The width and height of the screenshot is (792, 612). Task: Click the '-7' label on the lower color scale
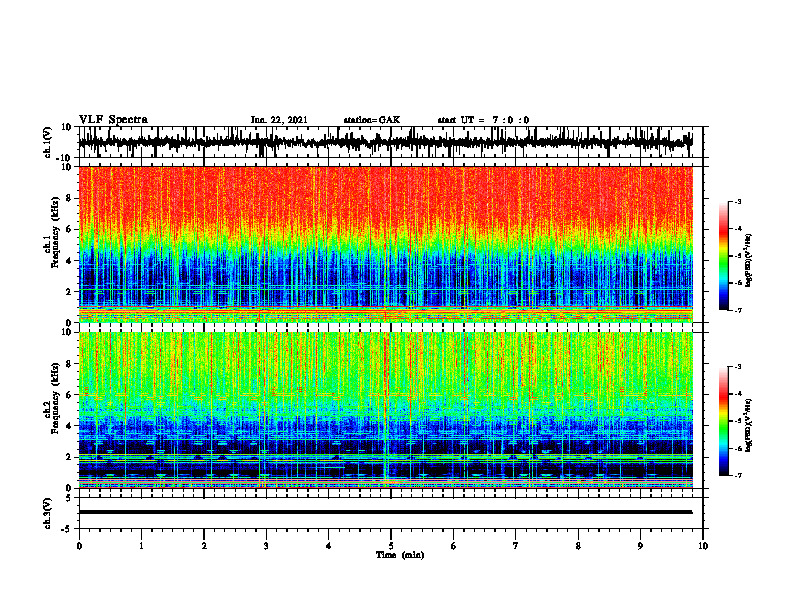click(x=738, y=475)
